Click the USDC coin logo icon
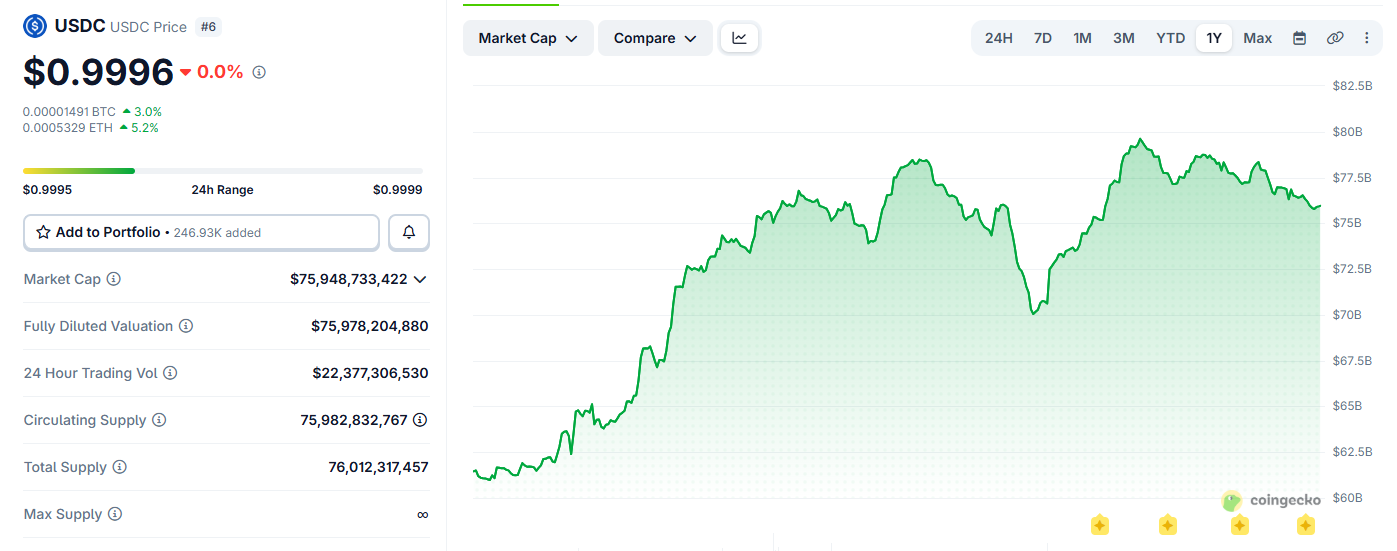The width and height of the screenshot is (1397, 551). (35, 26)
